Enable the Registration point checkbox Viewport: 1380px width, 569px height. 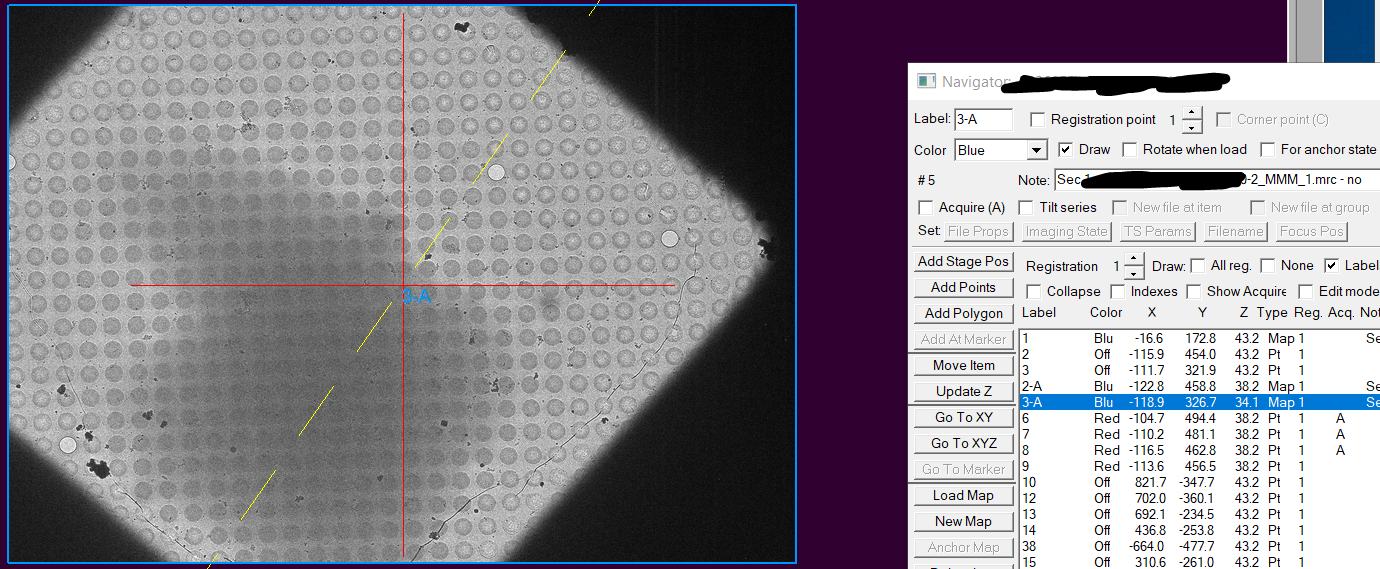click(x=1038, y=120)
